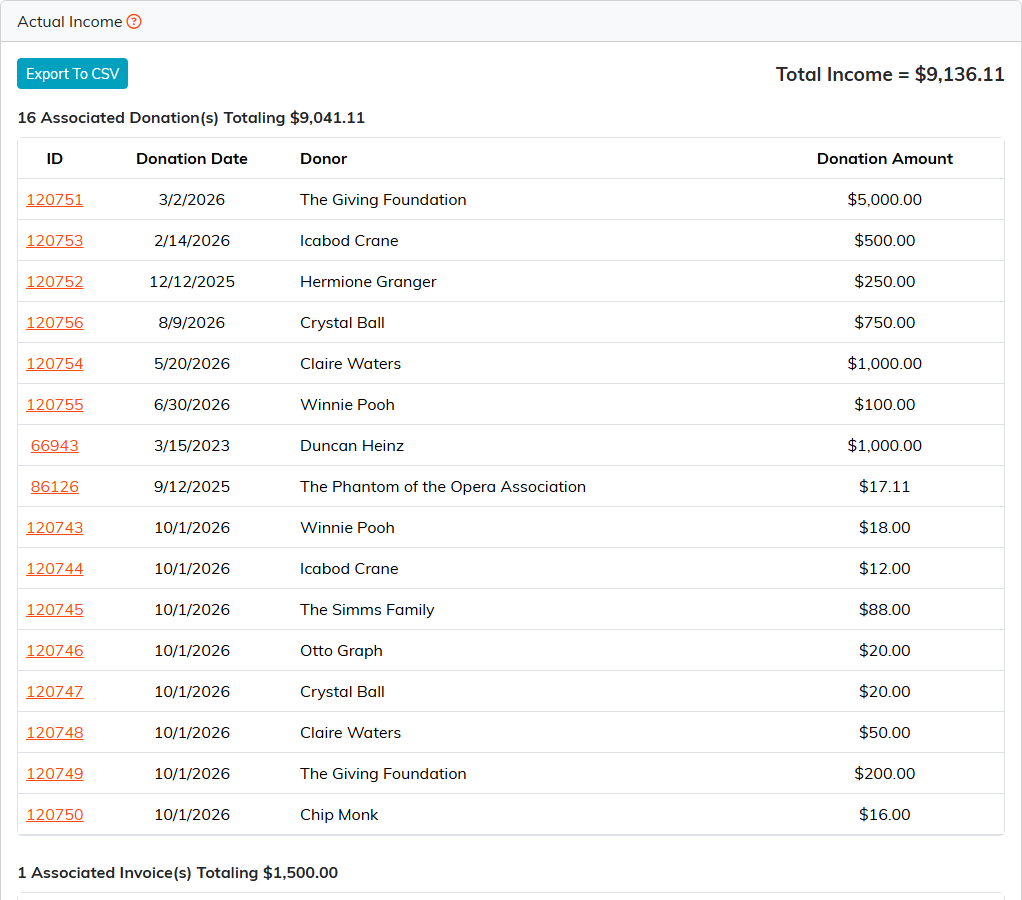Select the Total Income = $9,136.11 text

click(x=890, y=74)
